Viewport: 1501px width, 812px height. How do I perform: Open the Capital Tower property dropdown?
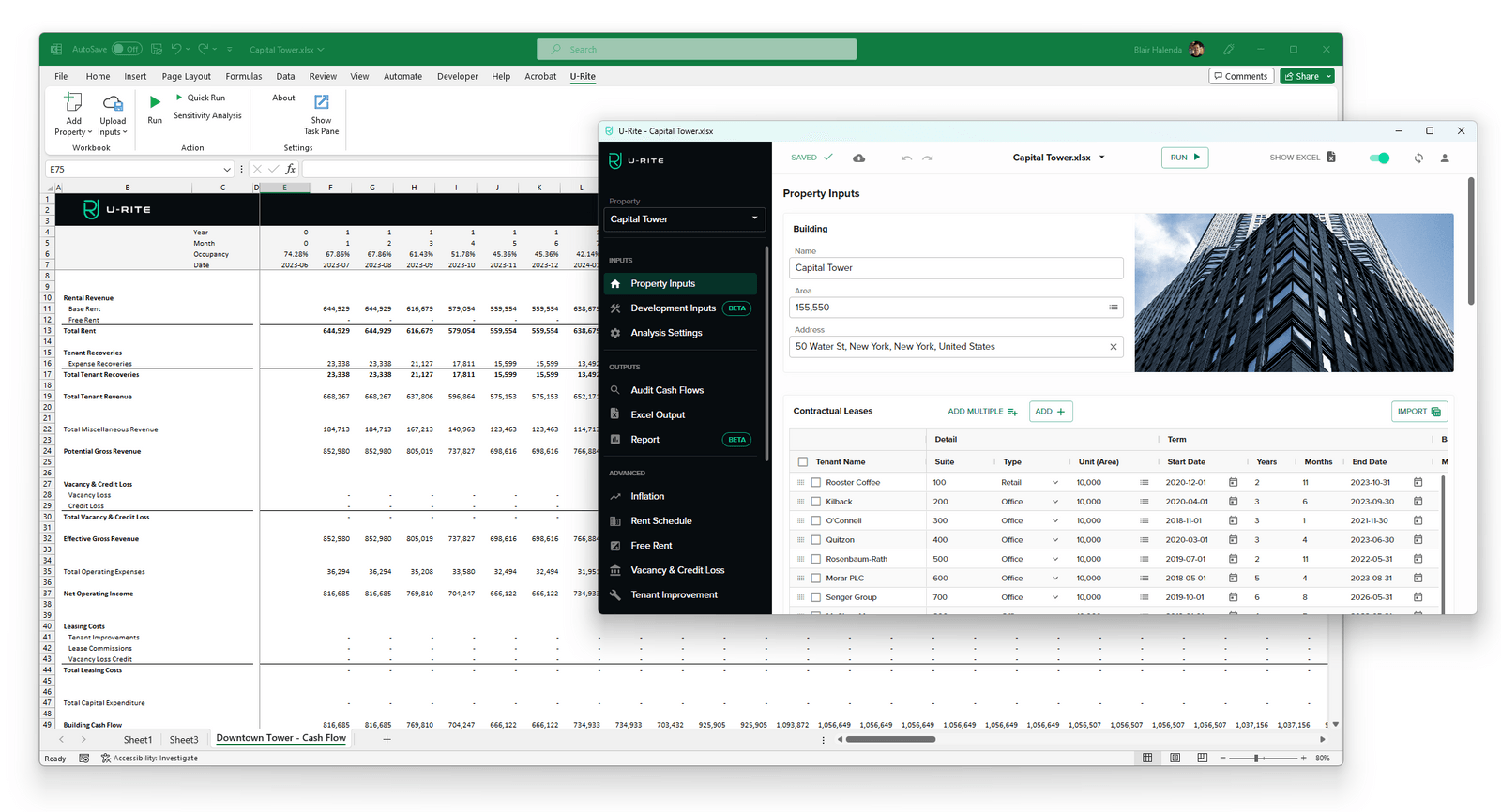[x=684, y=218]
